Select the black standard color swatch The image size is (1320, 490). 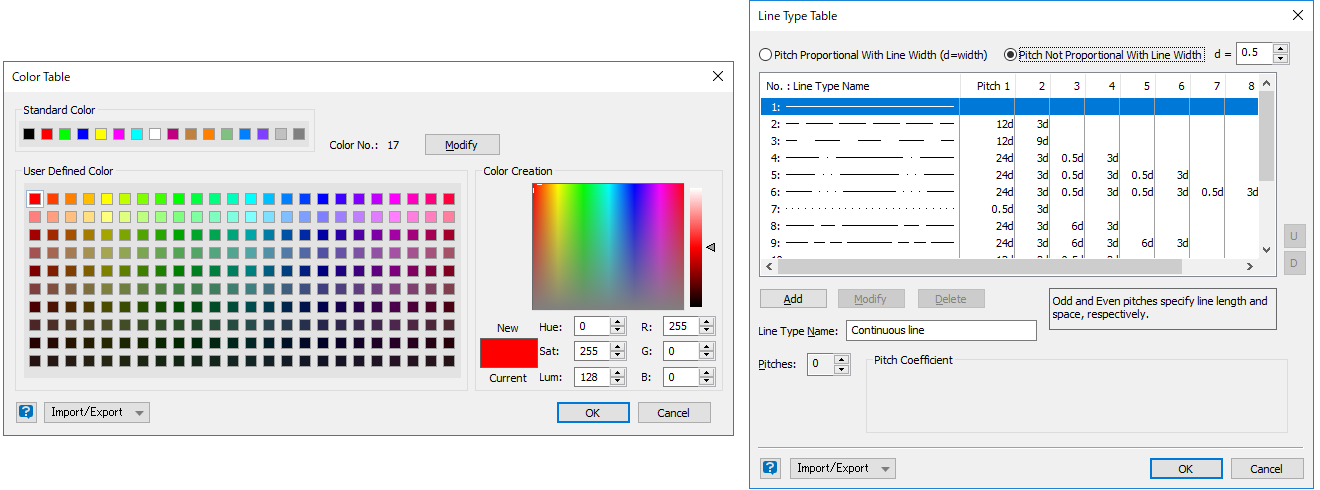(29, 134)
